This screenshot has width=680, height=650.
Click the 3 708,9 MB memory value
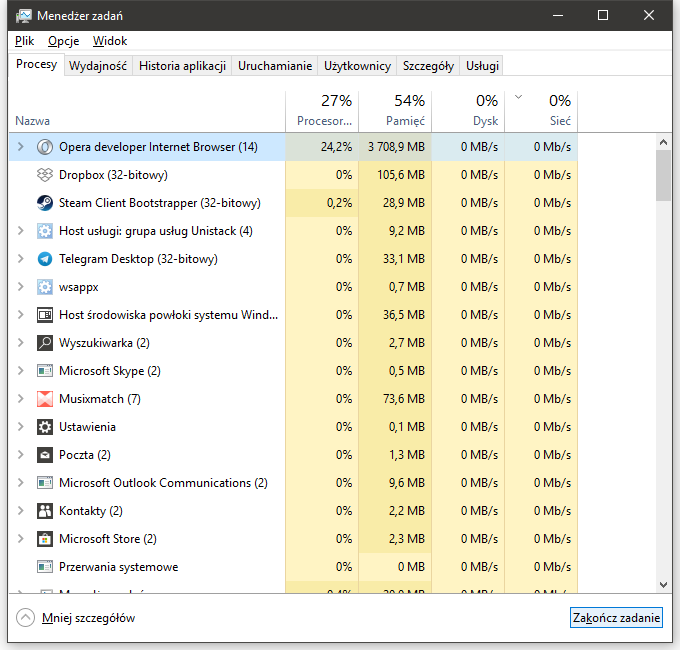396,147
